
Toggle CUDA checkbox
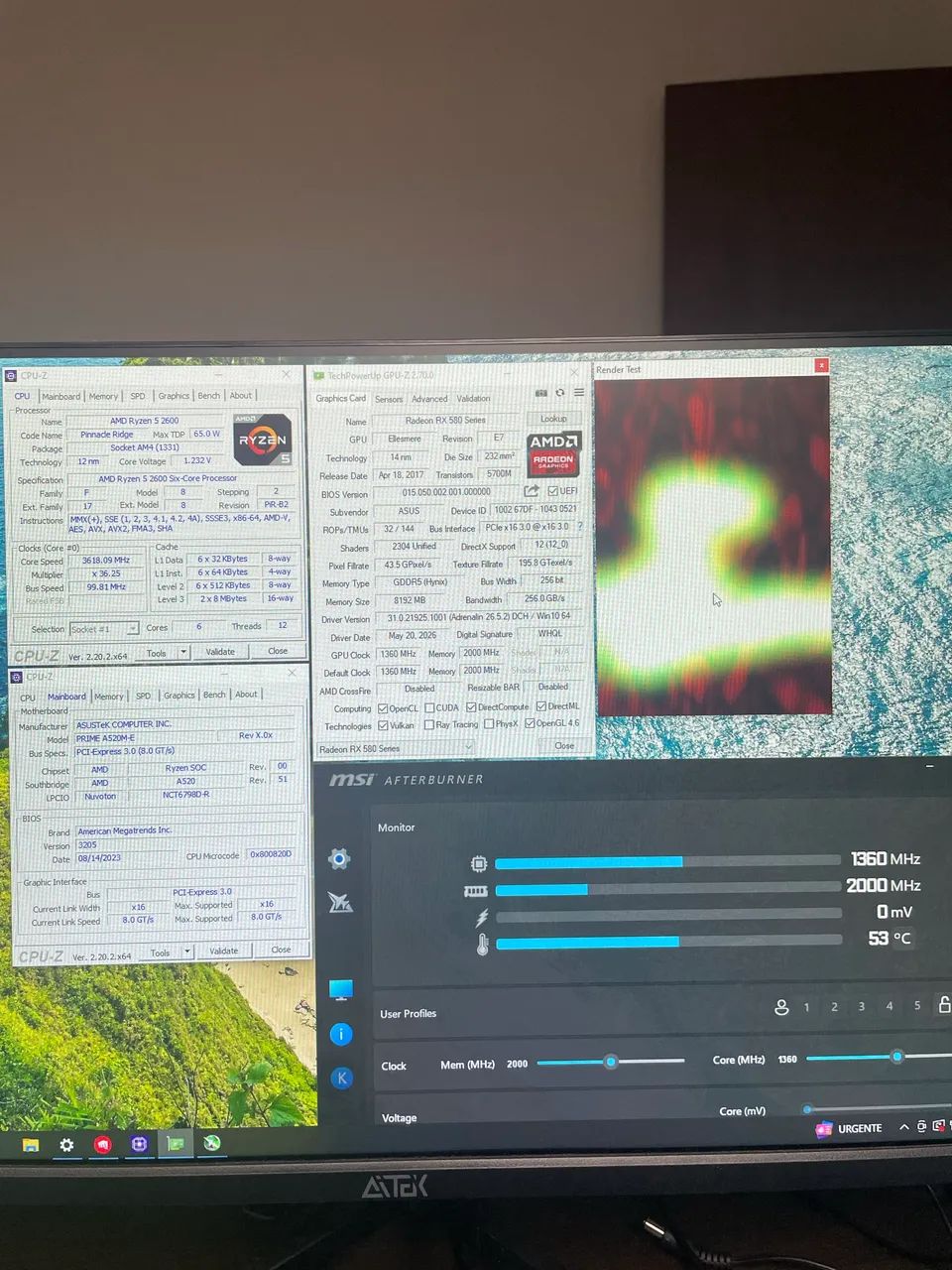[429, 707]
